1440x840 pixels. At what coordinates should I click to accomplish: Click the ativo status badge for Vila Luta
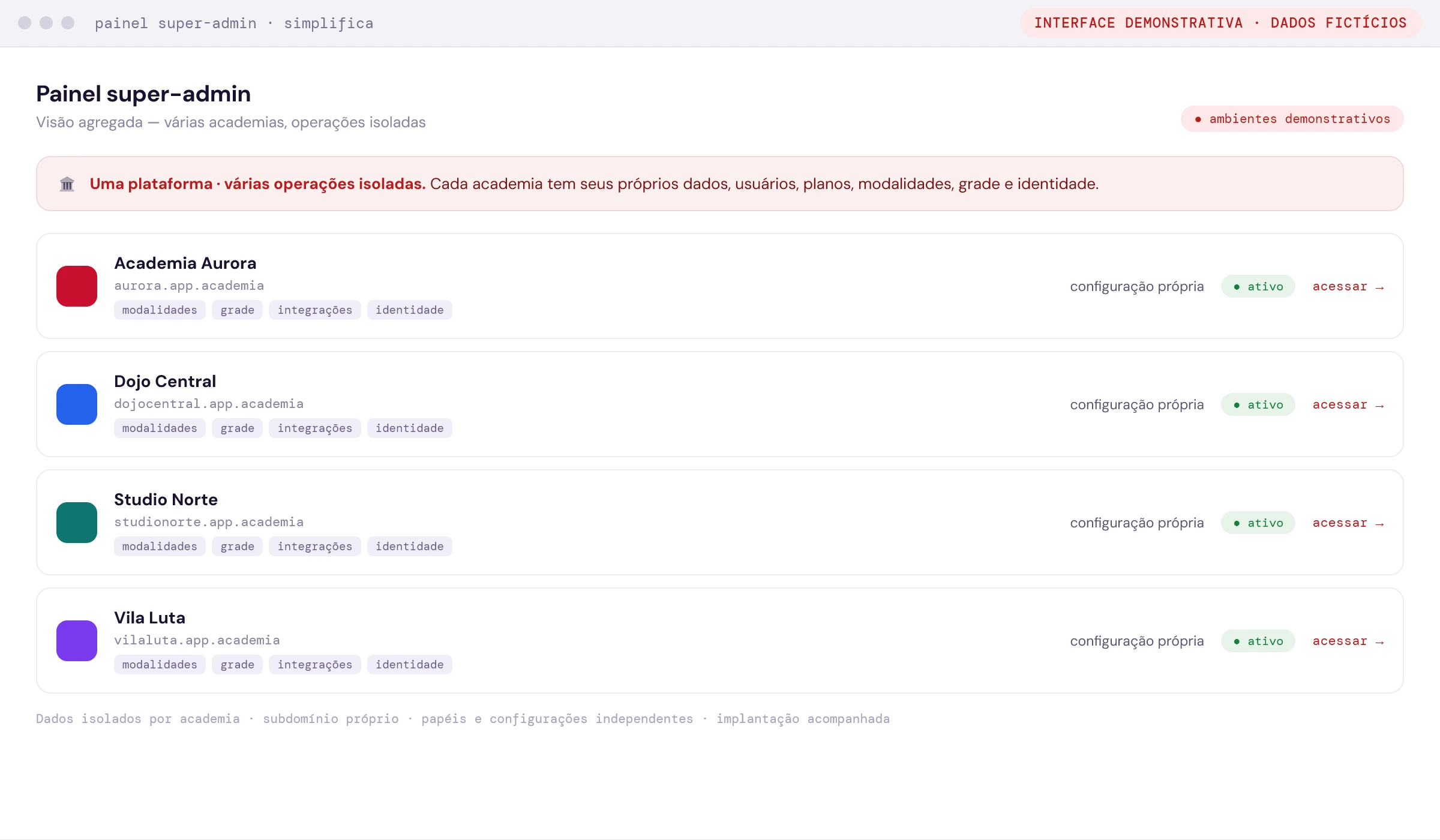pos(1258,641)
